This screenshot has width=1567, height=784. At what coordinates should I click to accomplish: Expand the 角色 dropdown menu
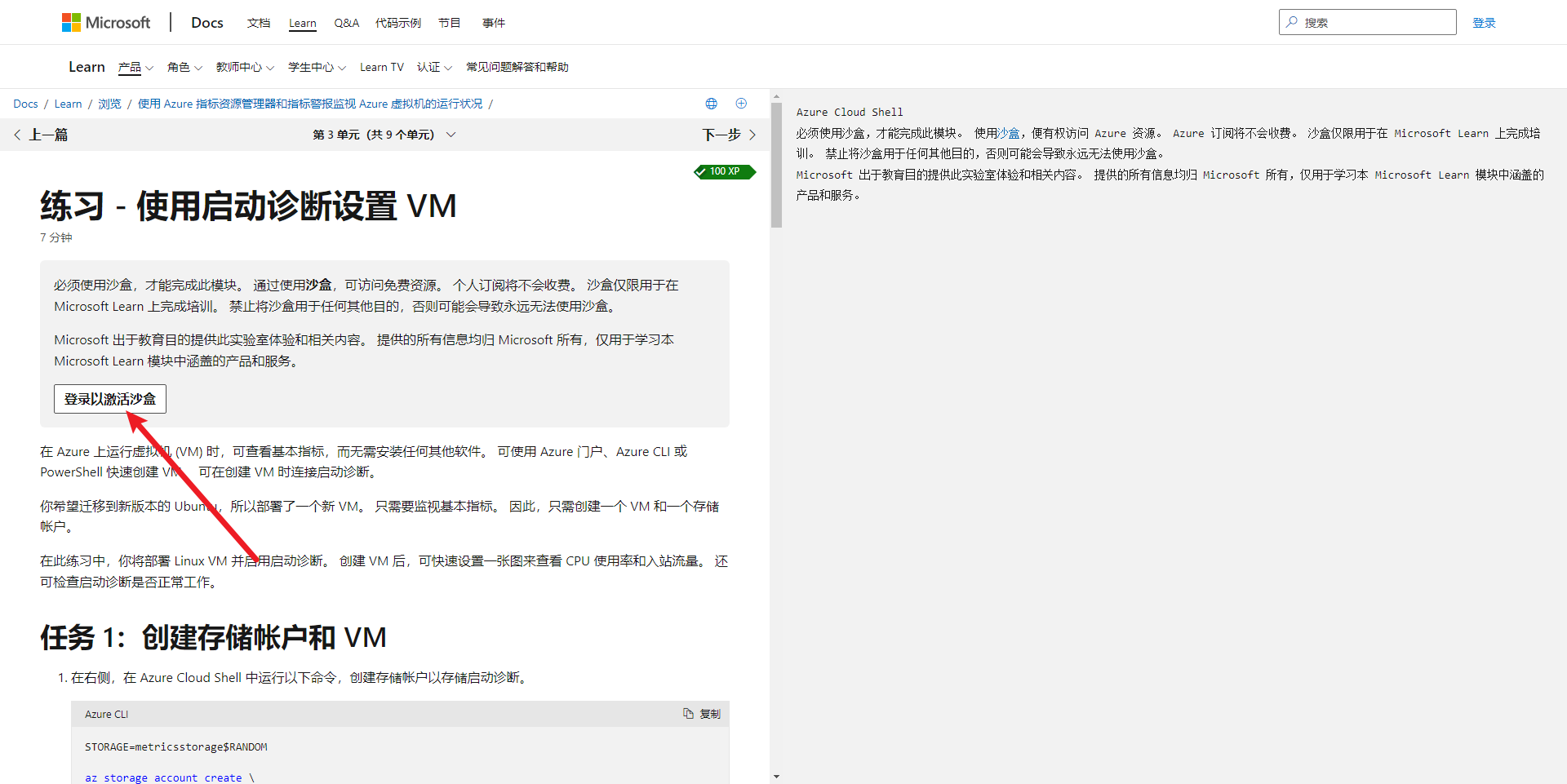point(184,67)
